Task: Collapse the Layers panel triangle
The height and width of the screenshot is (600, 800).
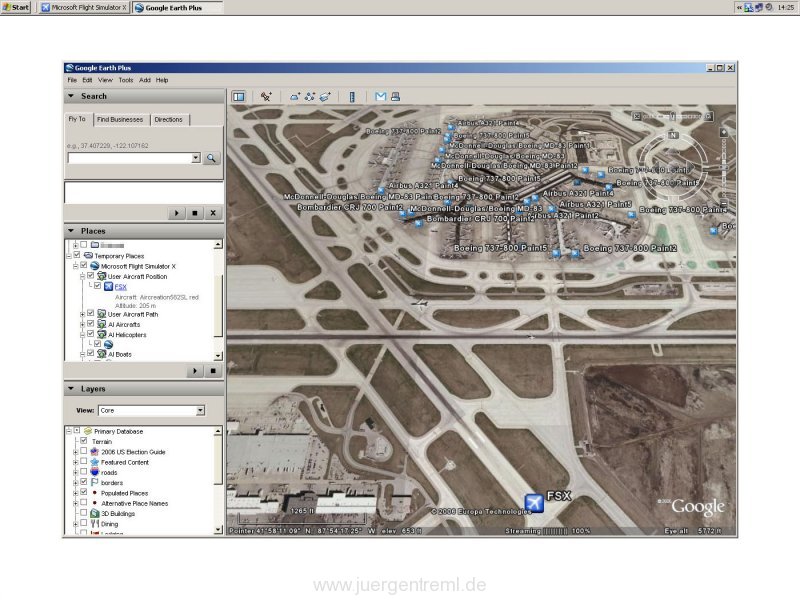Action: tap(71, 388)
